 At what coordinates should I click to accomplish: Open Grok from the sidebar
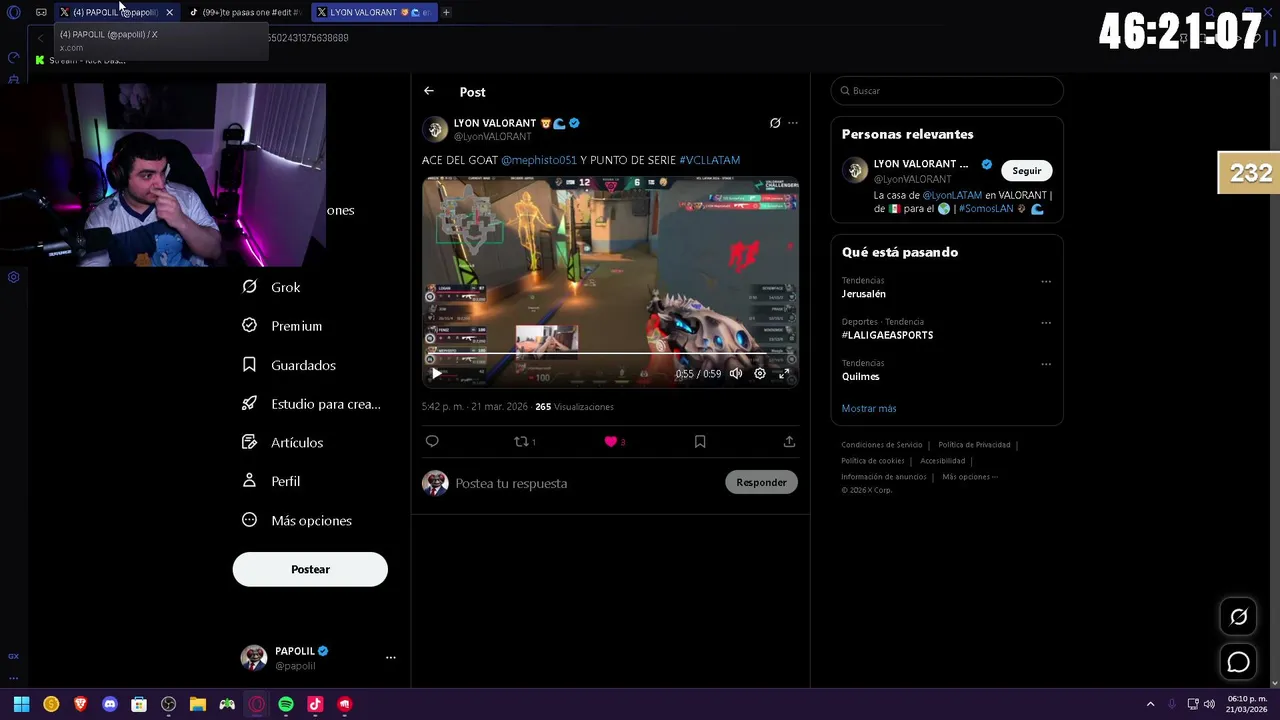click(272, 287)
